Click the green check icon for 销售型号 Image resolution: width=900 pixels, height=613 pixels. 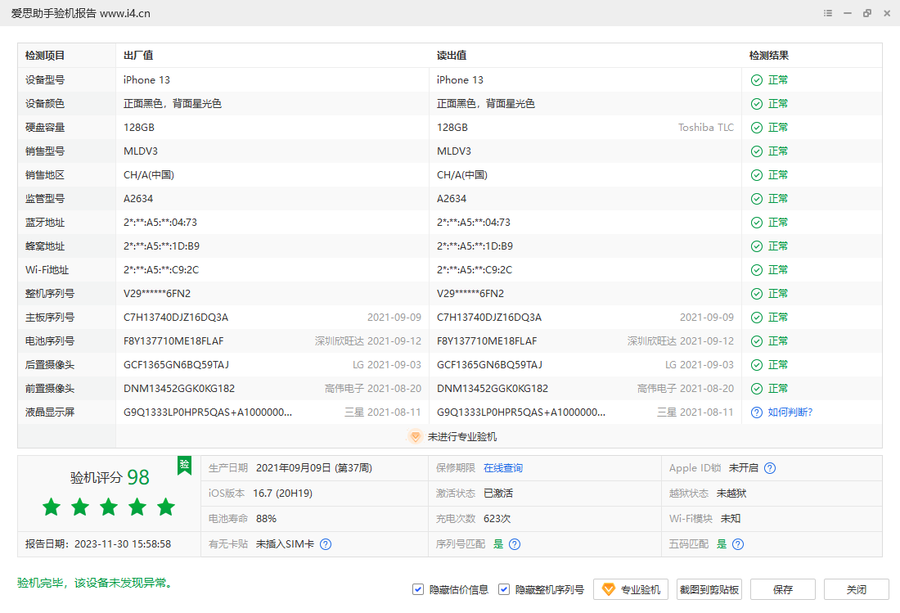(x=757, y=152)
